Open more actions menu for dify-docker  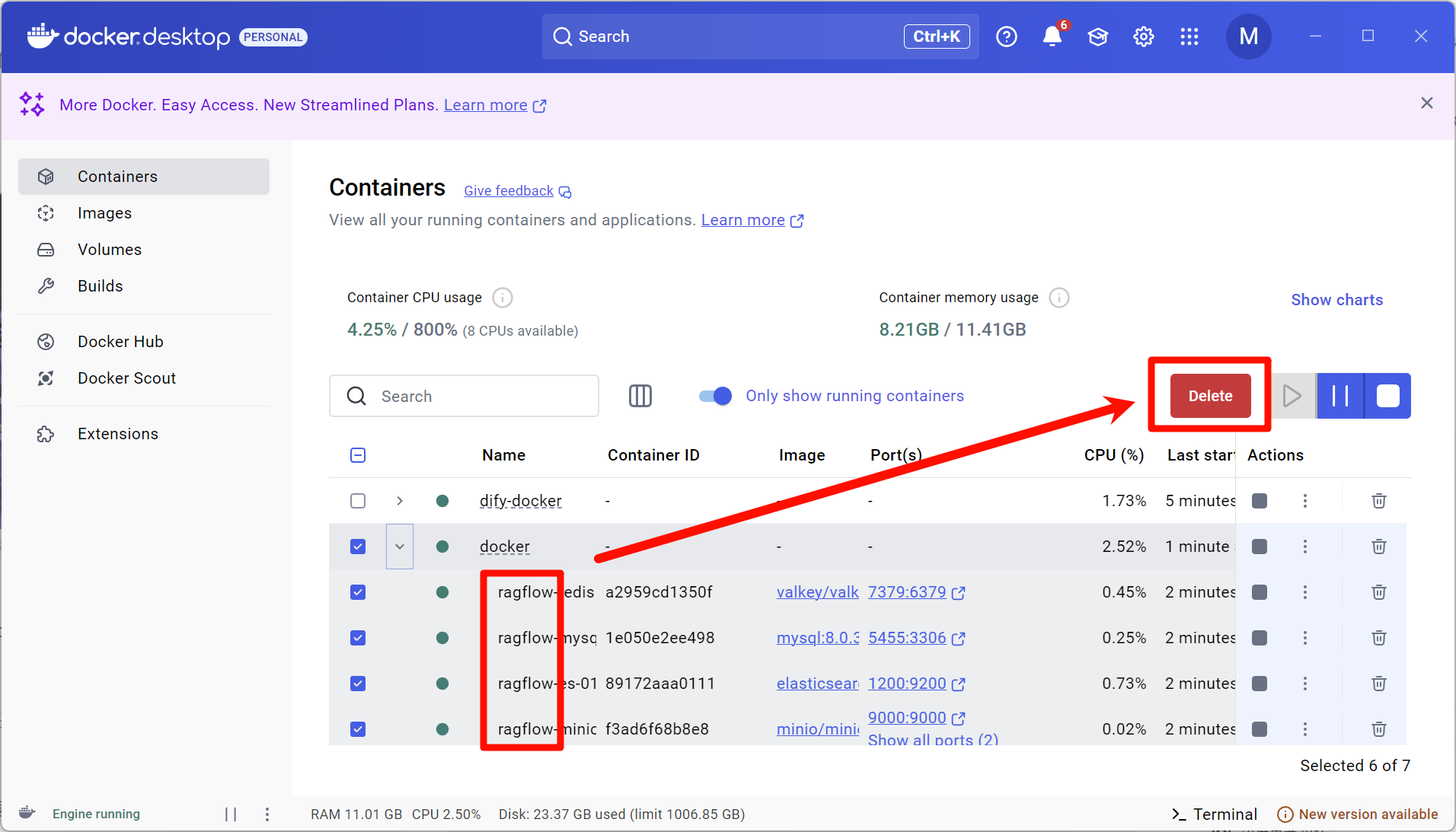1305,501
